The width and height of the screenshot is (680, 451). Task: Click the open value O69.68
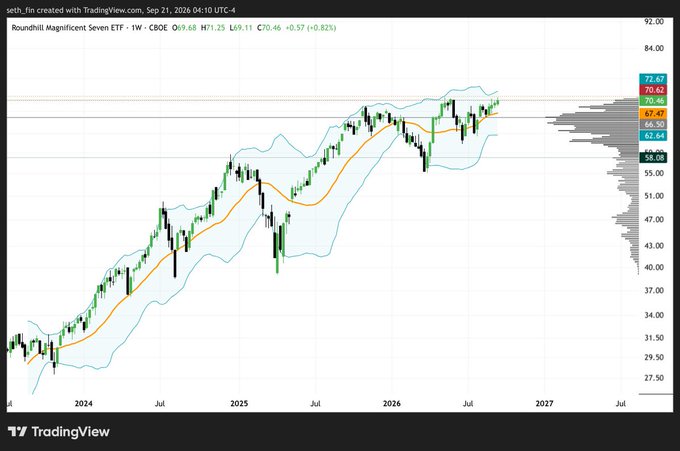(184, 28)
